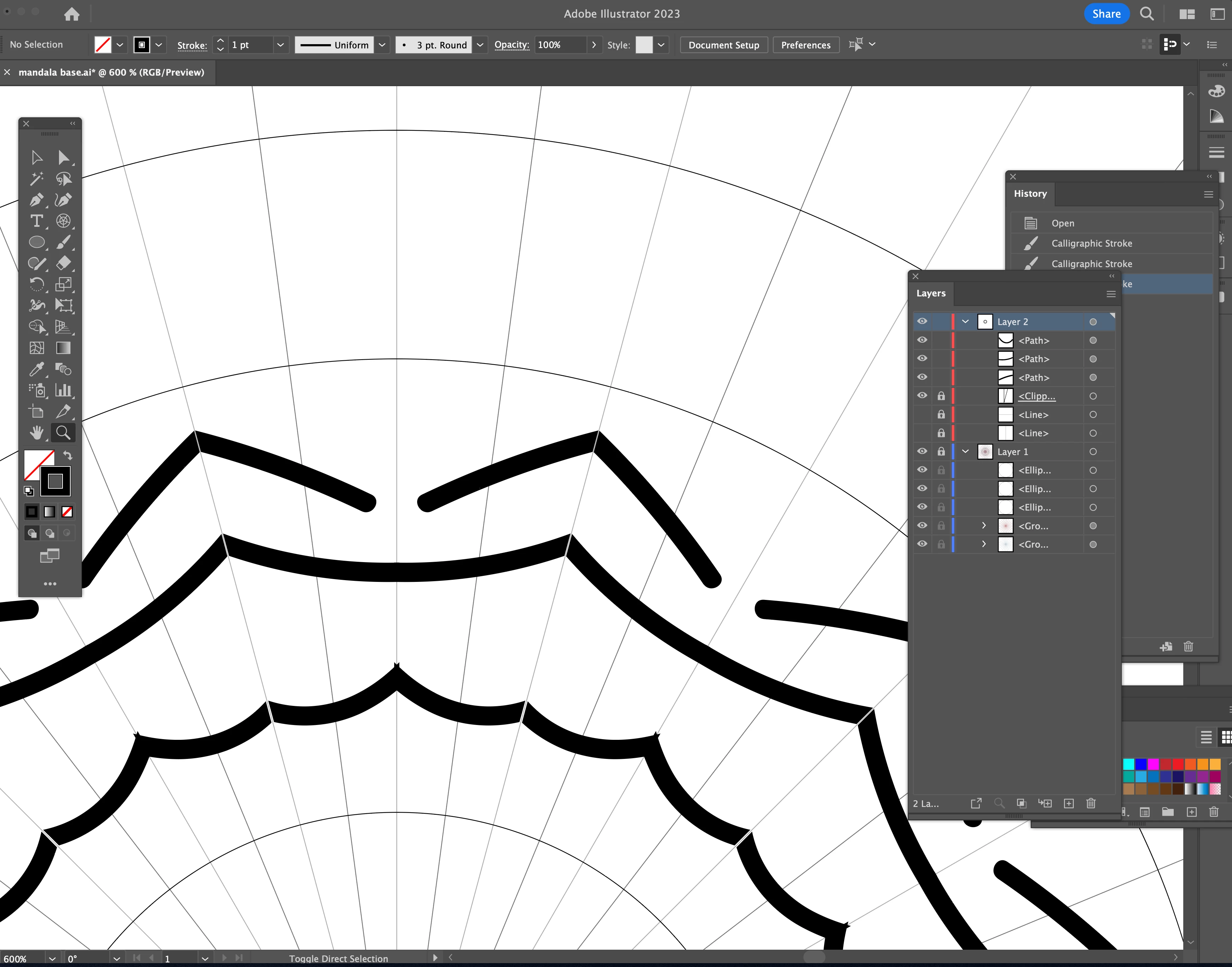
Task: Select the Type tool
Action: (37, 221)
